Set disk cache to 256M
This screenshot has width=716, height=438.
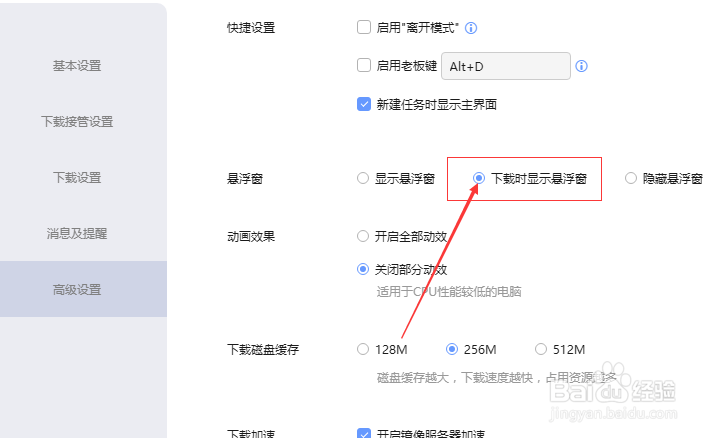tap(452, 349)
